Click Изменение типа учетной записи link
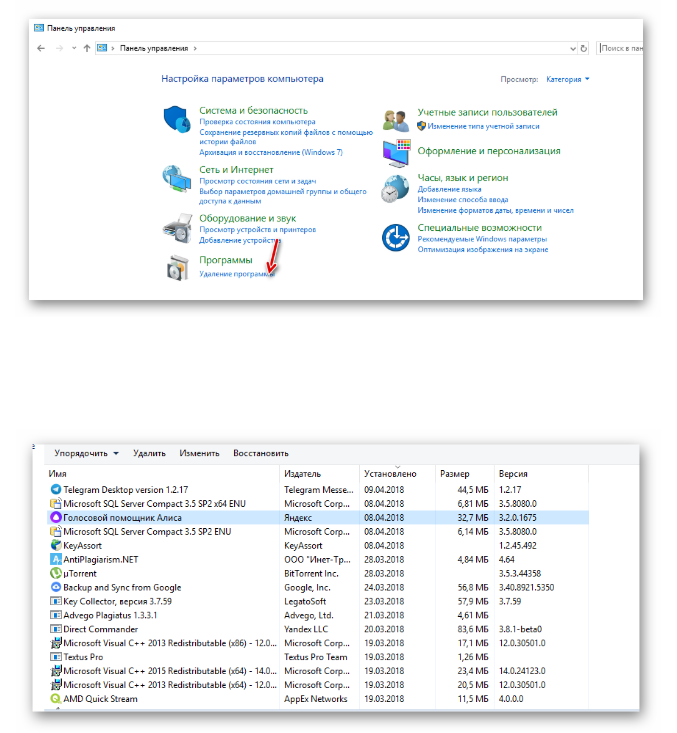The height and width of the screenshot is (733, 677). point(483,126)
